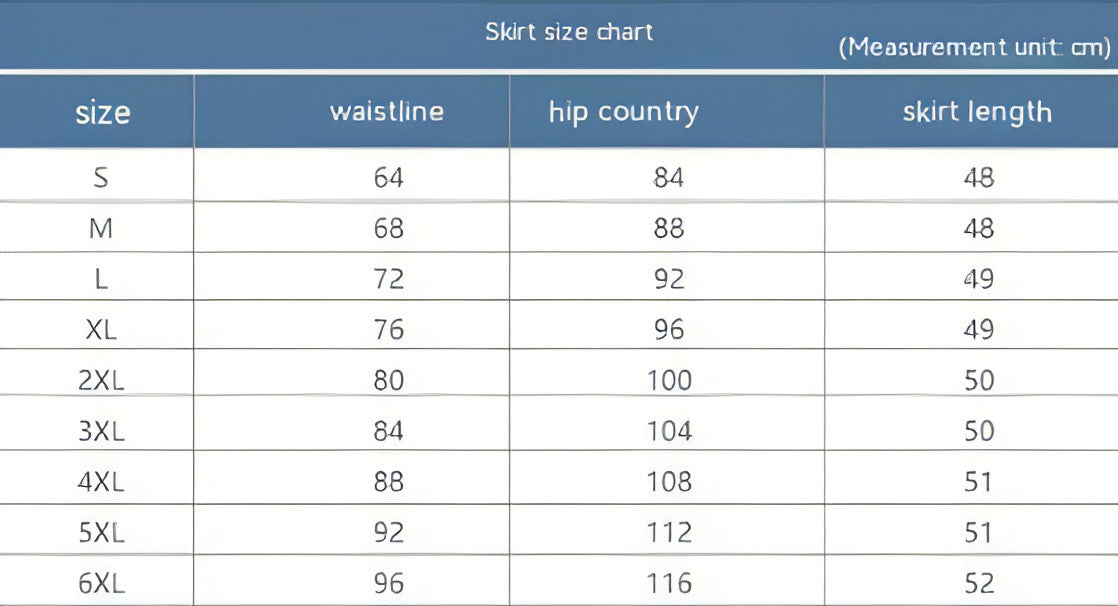The height and width of the screenshot is (606, 1118).
Task: Click waistline value 92 in 5XL row
Action: tap(389, 533)
